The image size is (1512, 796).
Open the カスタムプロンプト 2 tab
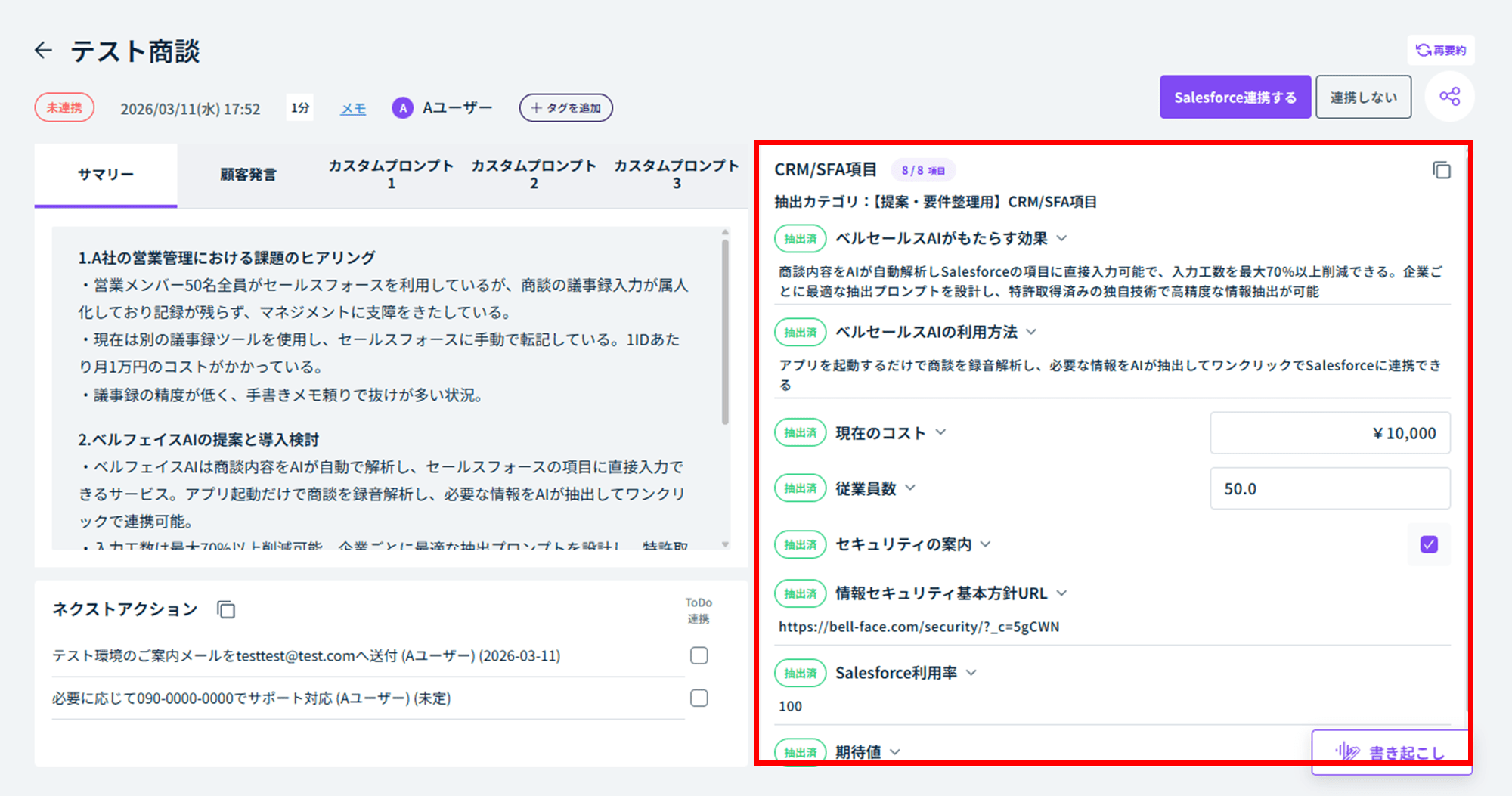tap(534, 175)
